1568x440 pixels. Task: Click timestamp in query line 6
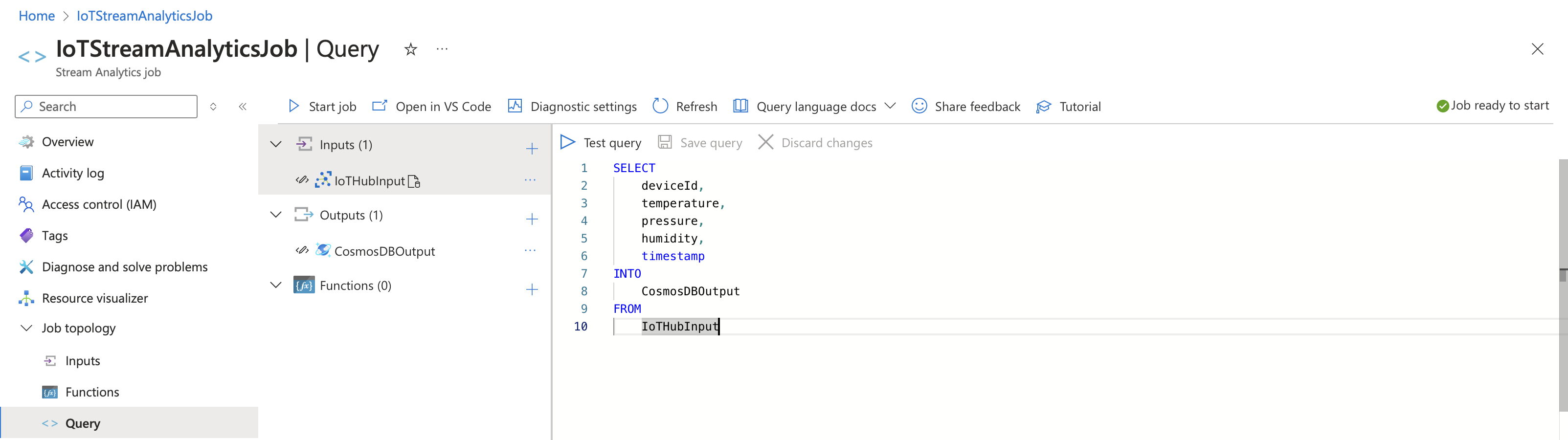(x=672, y=256)
